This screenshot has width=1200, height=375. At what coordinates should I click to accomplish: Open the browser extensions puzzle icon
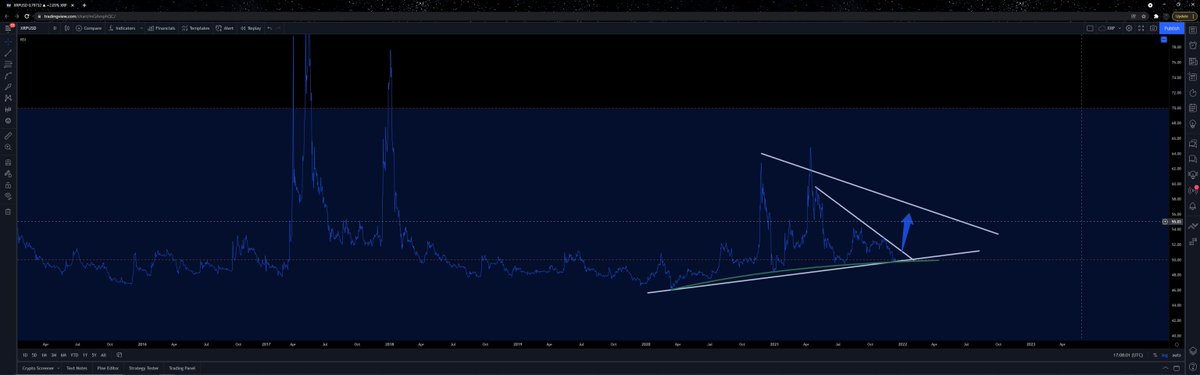pos(1155,16)
